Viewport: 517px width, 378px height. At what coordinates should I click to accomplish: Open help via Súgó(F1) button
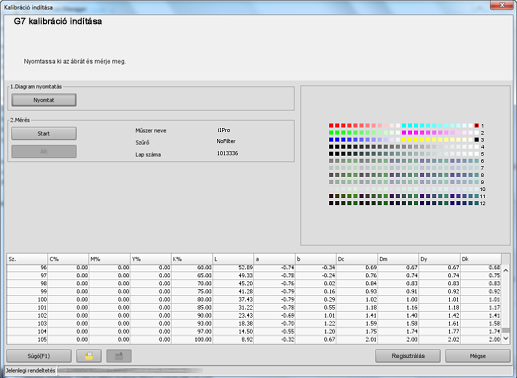tap(39, 356)
